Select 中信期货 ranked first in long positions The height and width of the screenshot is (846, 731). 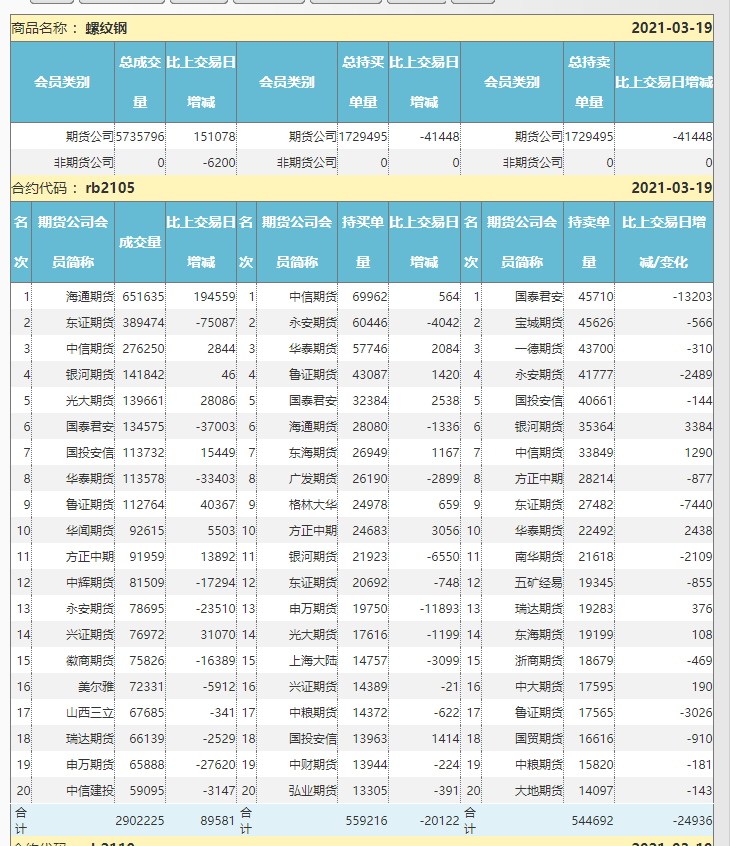coord(312,297)
